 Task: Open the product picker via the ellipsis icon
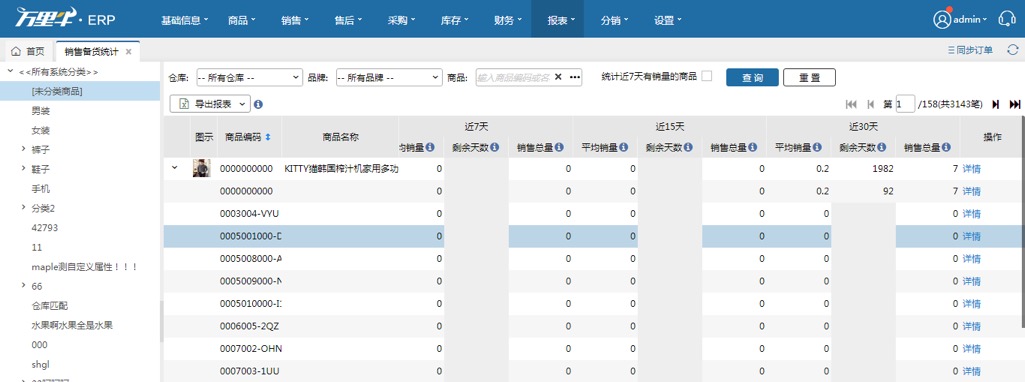pos(575,77)
